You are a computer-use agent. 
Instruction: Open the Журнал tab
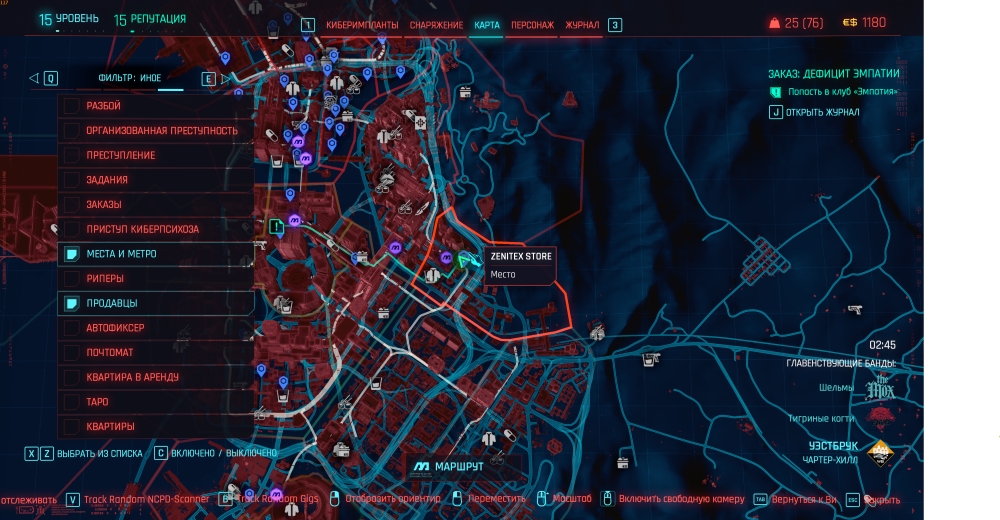582,25
